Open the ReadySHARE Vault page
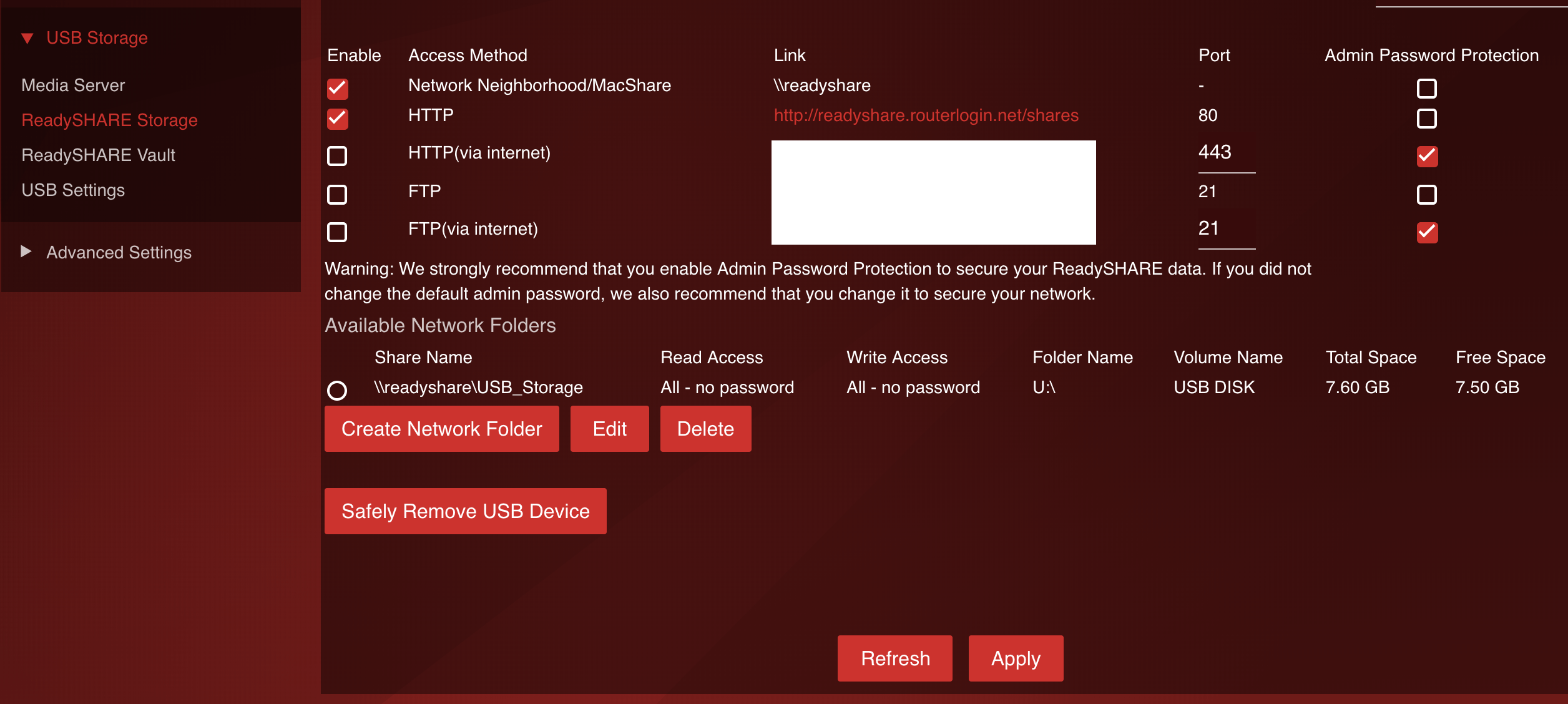 [x=98, y=155]
